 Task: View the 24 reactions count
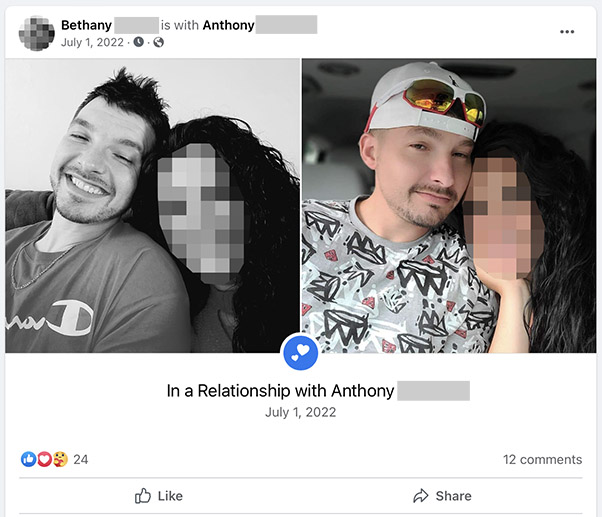pyautogui.click(x=81, y=459)
